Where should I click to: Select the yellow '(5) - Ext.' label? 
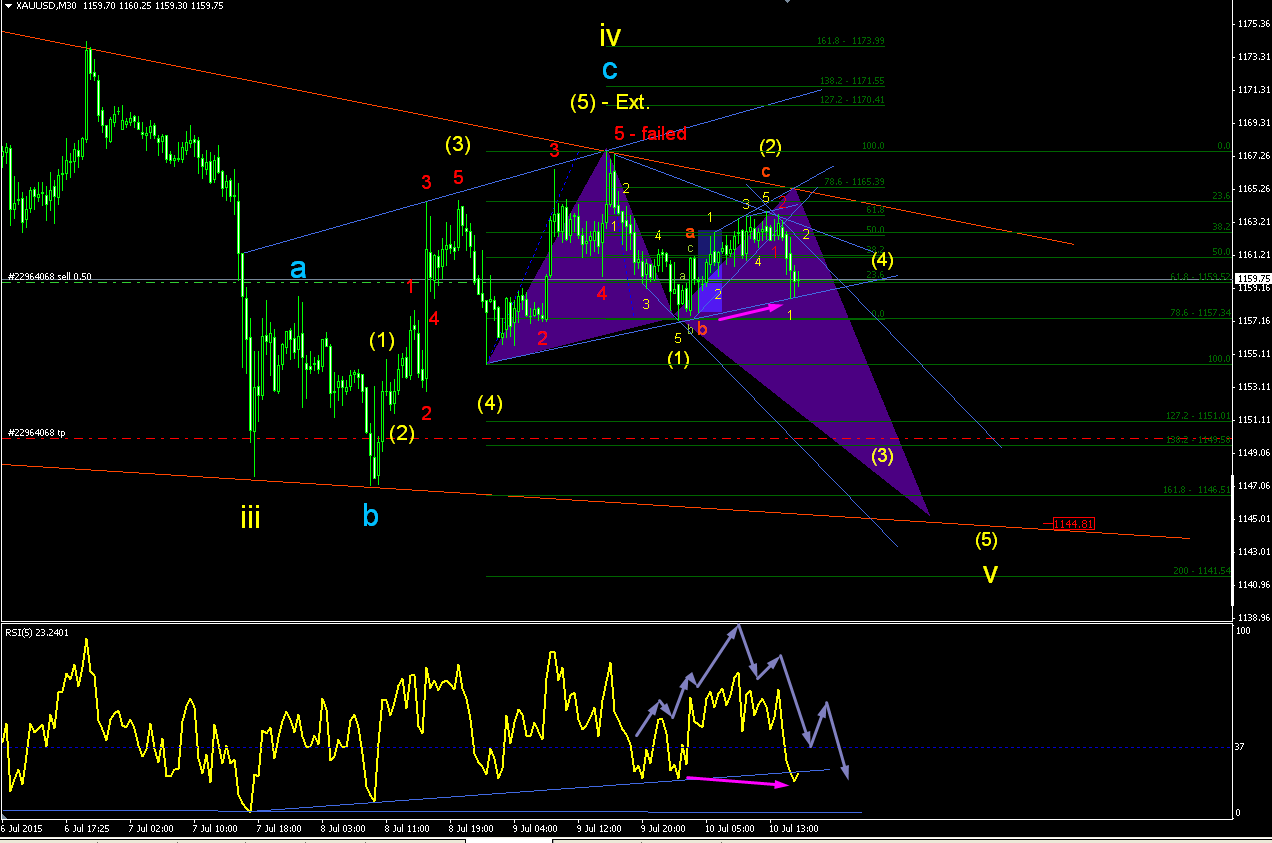[x=610, y=102]
